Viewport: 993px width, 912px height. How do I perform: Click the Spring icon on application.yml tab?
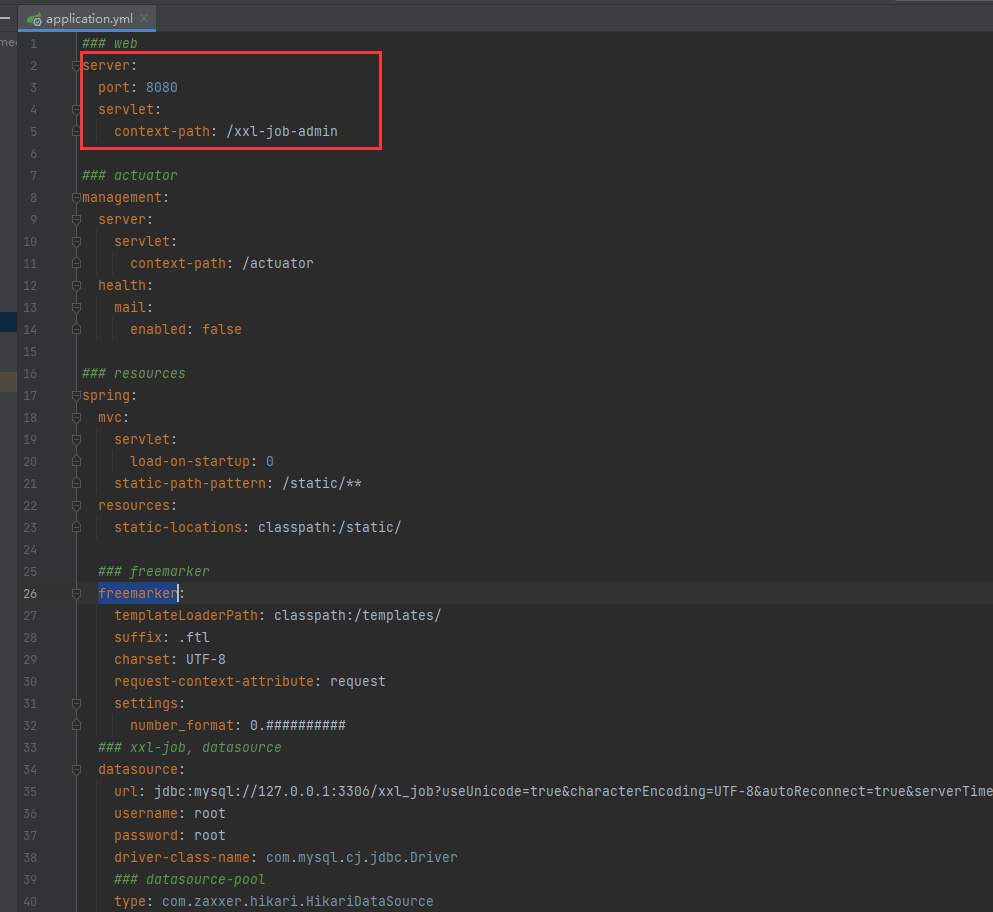point(34,19)
